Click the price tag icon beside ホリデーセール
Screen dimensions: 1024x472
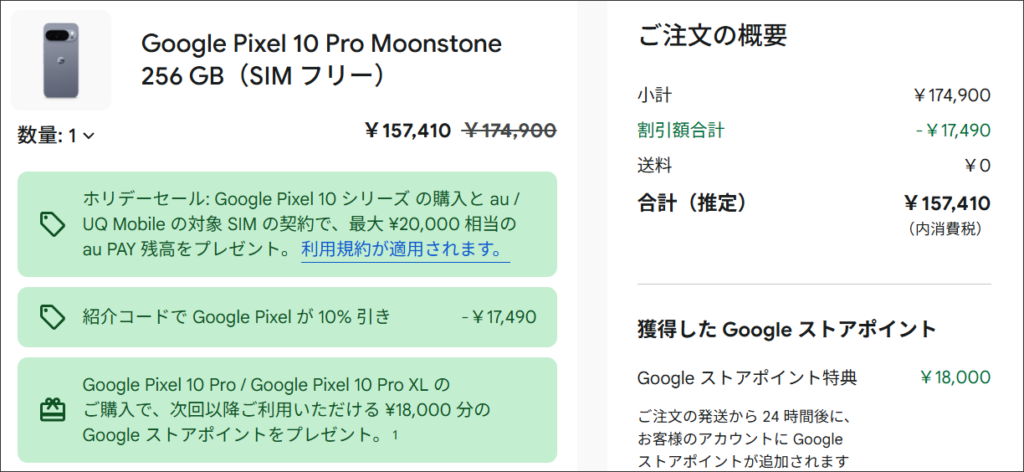point(53,225)
